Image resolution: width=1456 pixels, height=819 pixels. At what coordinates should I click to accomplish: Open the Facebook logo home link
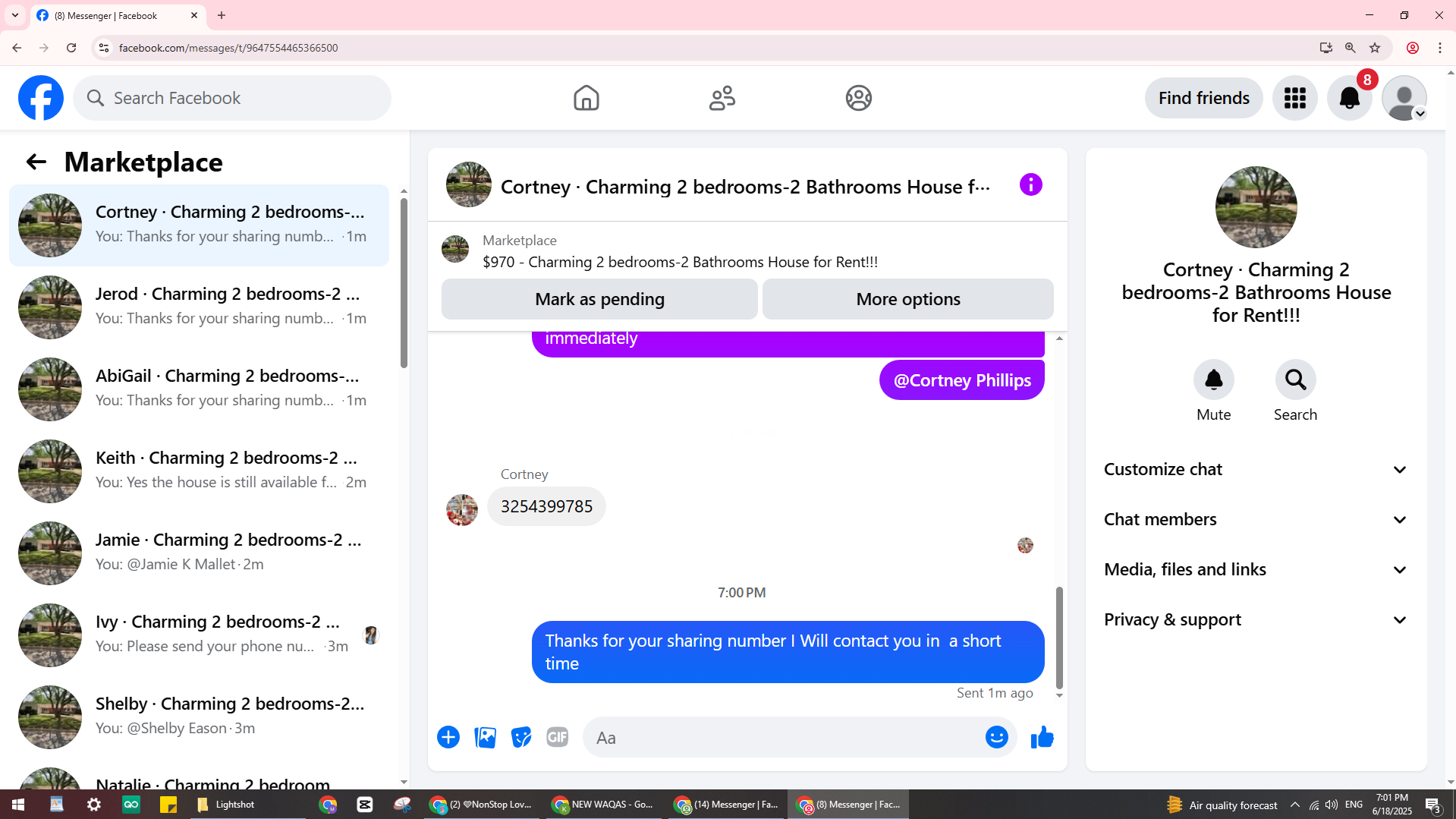(x=41, y=98)
